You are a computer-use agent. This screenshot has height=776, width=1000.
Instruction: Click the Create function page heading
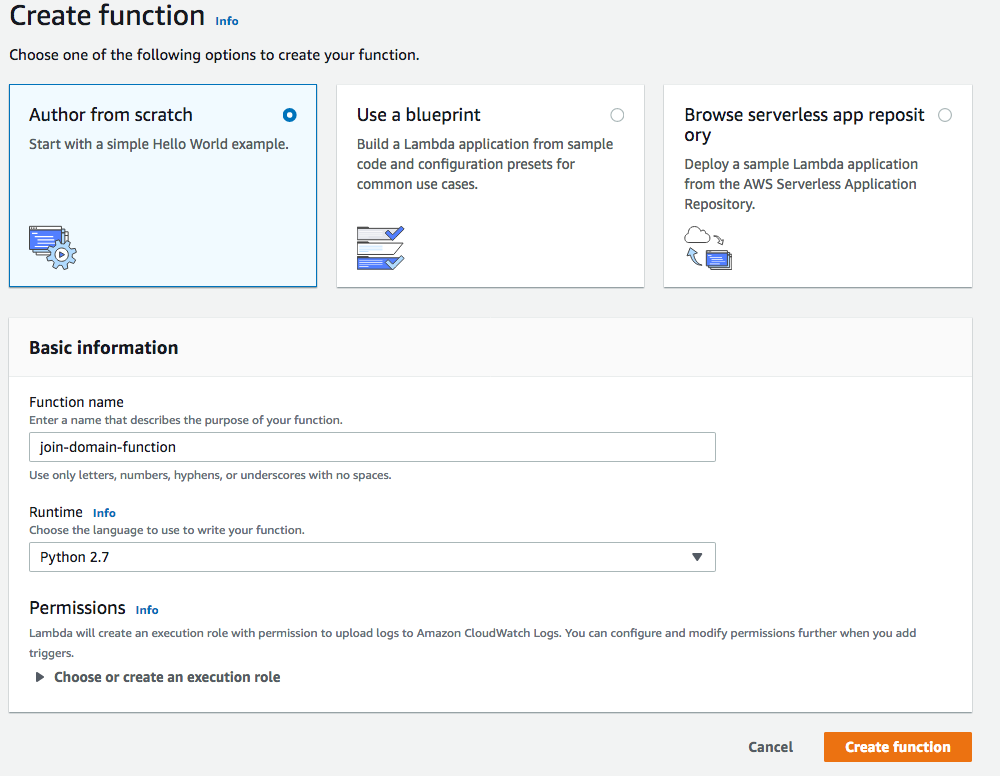(107, 16)
